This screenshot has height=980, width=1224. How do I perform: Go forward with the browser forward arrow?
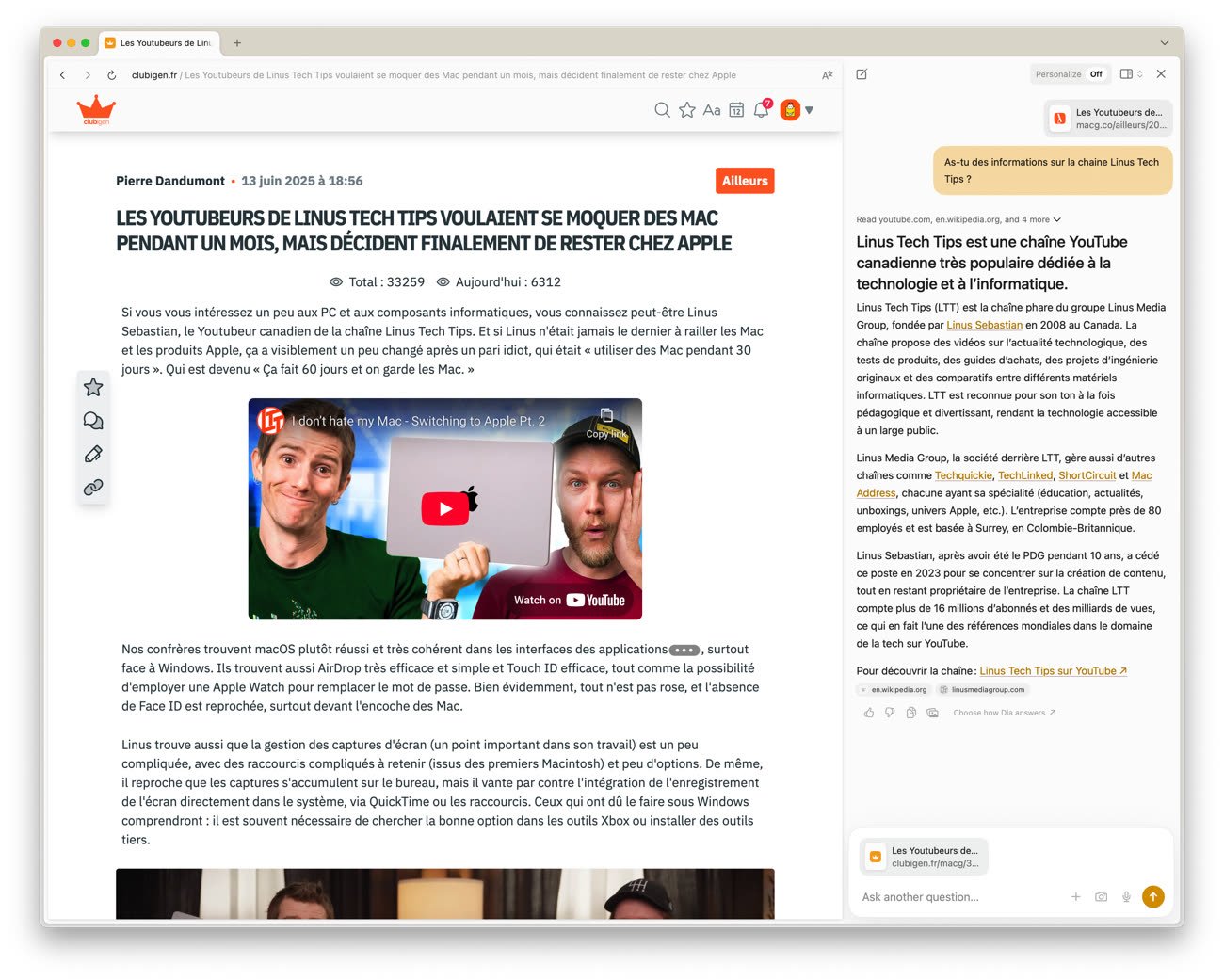click(x=88, y=75)
